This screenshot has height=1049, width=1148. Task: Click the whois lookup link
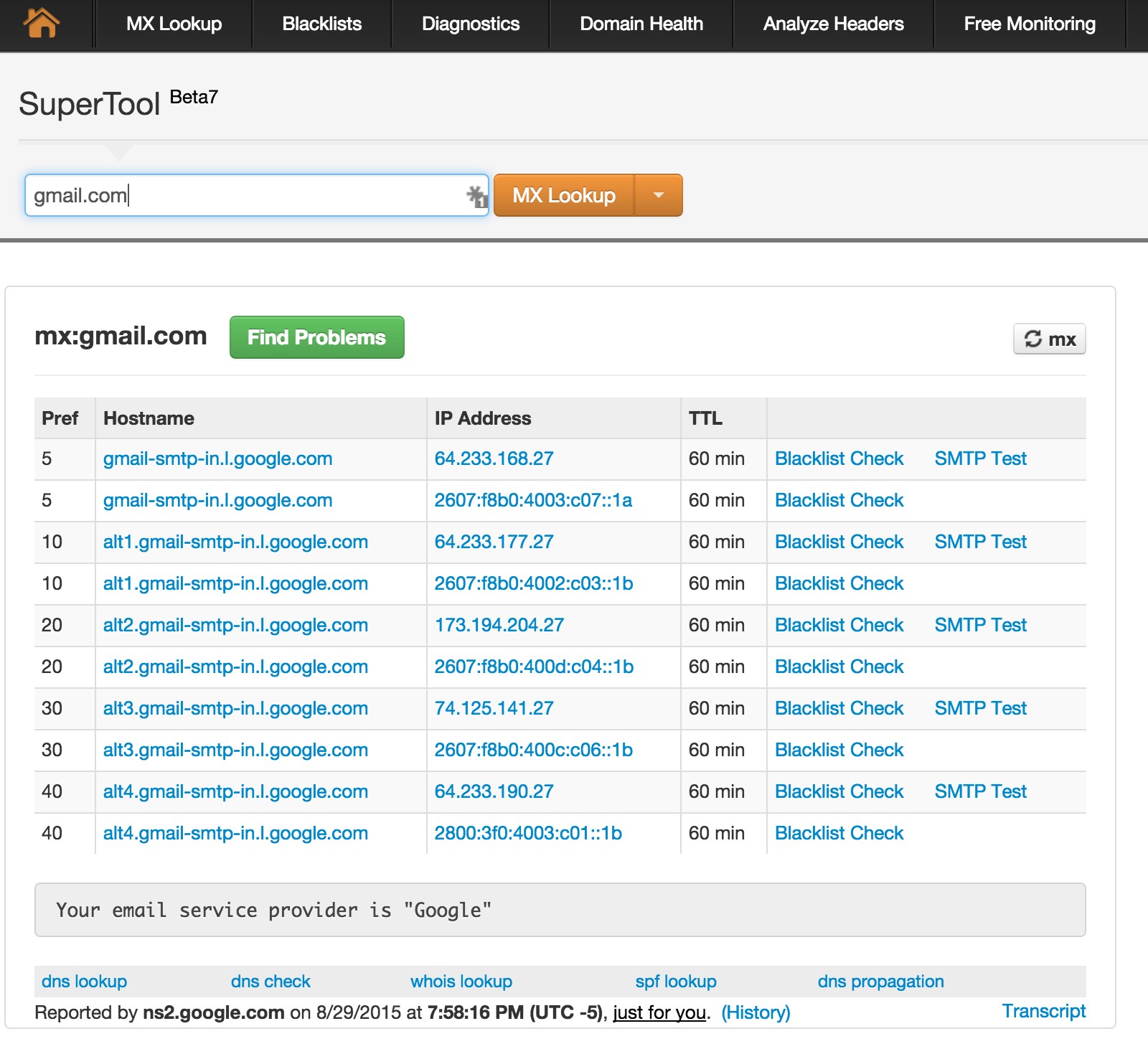[461, 982]
